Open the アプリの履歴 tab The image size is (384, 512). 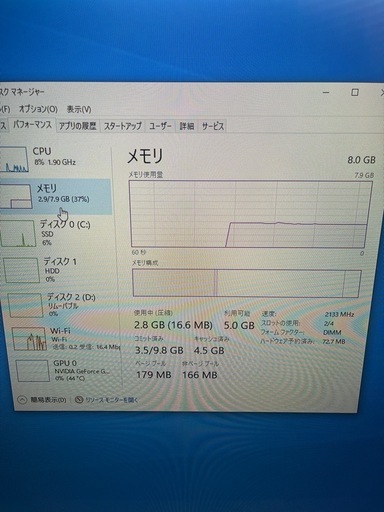click(78, 126)
